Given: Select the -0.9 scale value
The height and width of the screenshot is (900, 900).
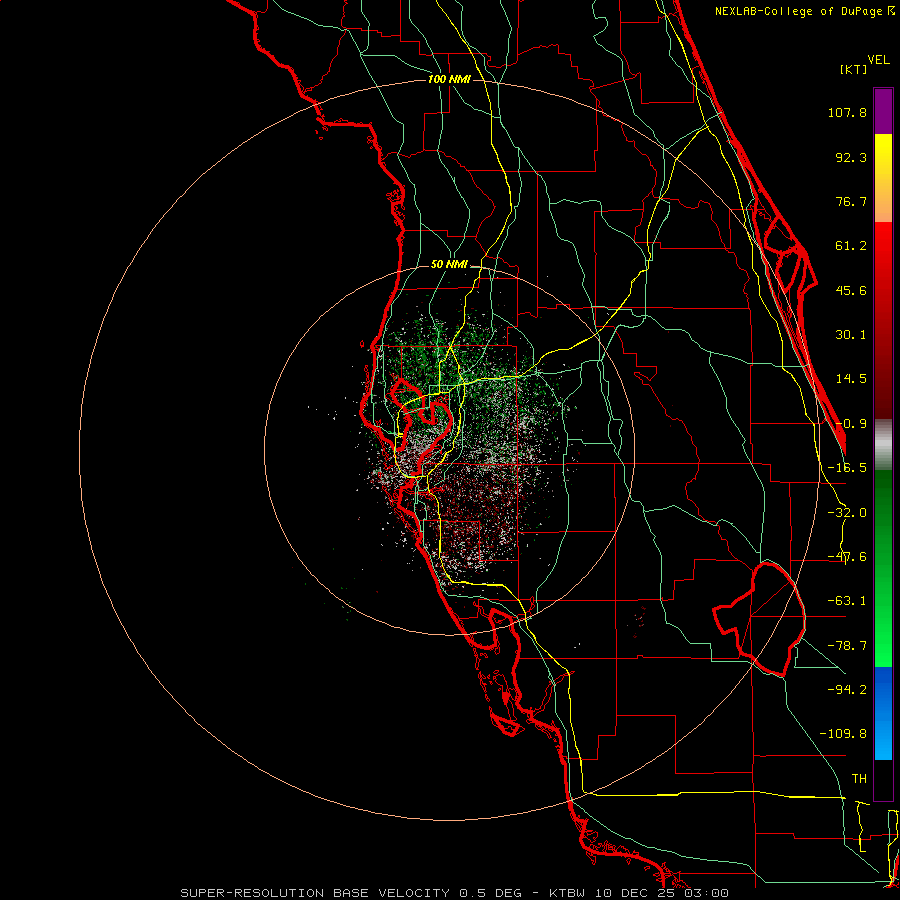Looking at the screenshot, I should point(851,424).
